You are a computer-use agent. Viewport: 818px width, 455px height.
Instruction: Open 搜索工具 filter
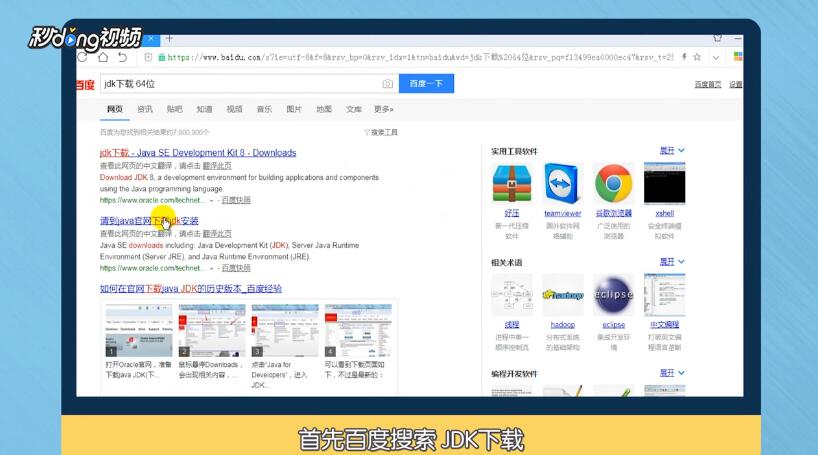(x=381, y=133)
